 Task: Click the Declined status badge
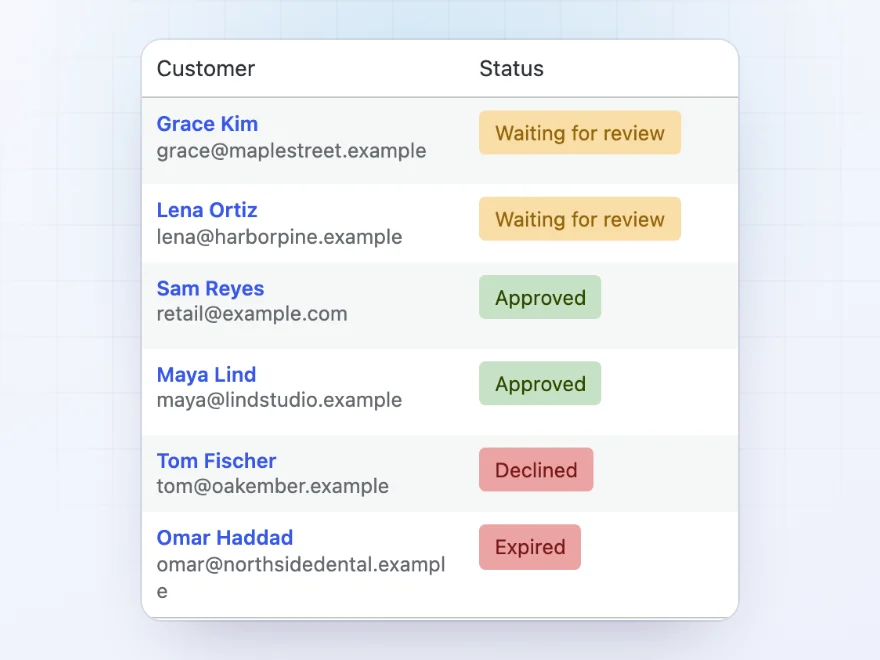click(x=536, y=470)
